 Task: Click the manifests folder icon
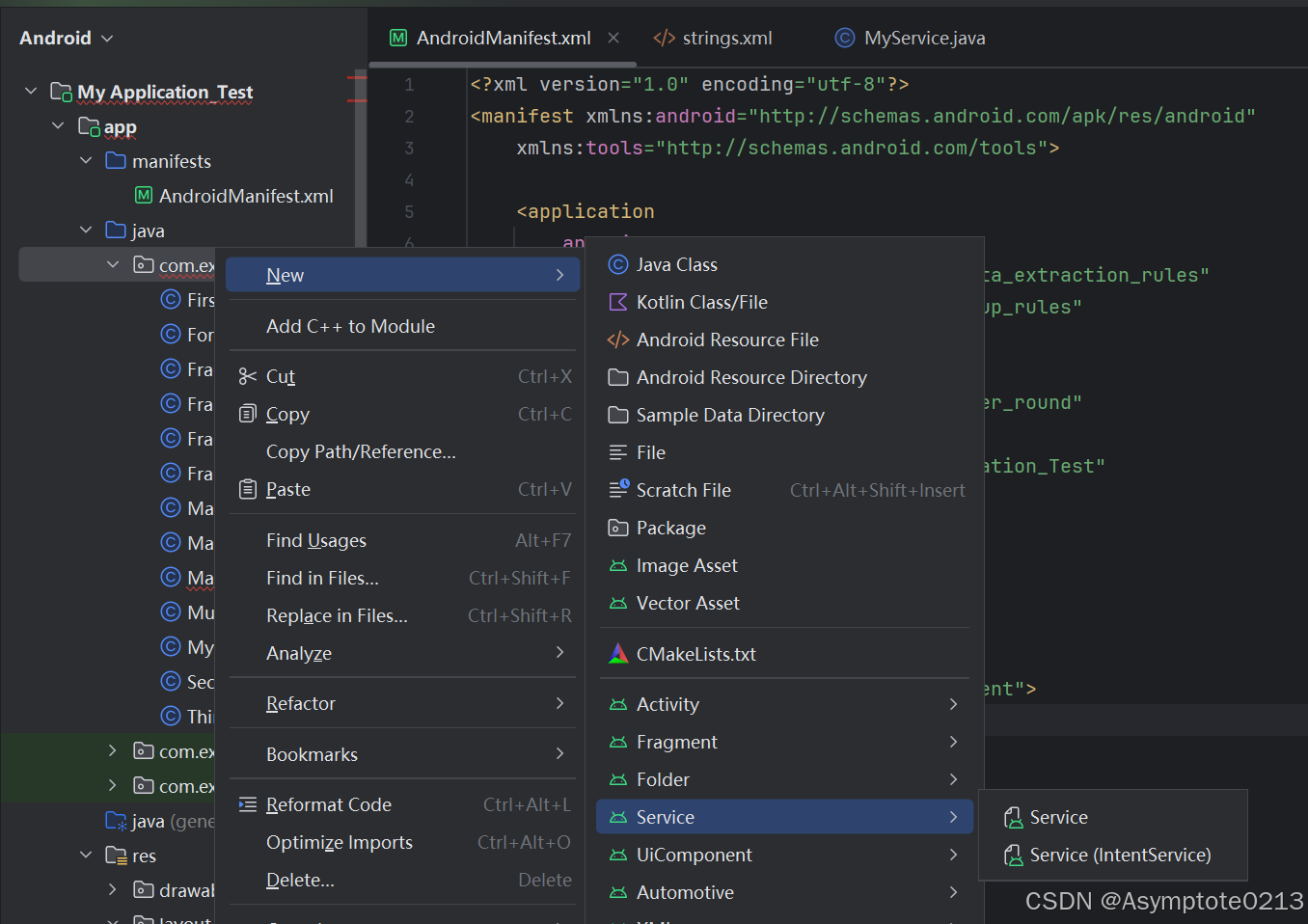pyautogui.click(x=116, y=160)
